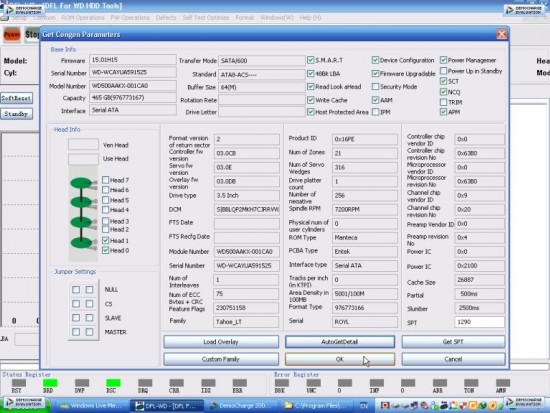Open the ROM Operations menu
550x413 pixels.
pyautogui.click(x=83, y=18)
